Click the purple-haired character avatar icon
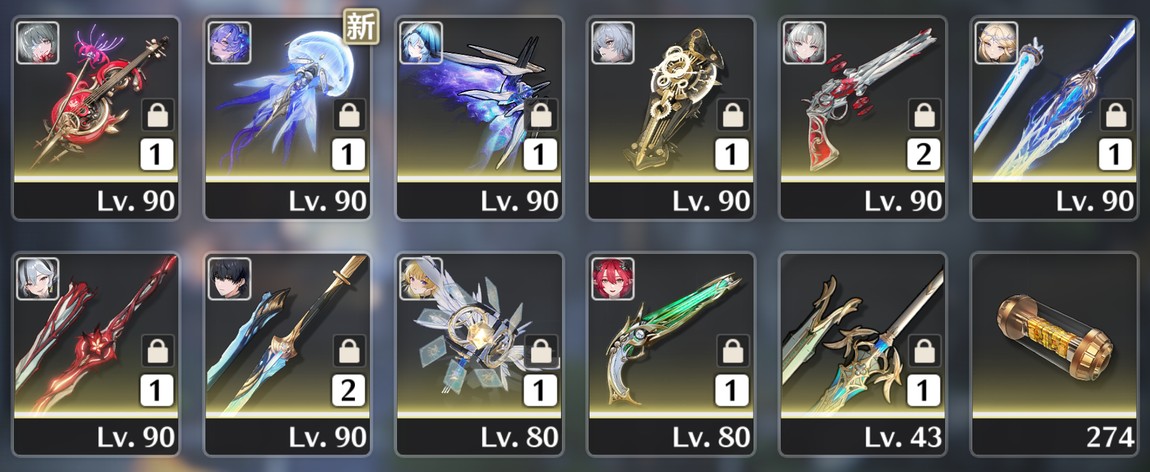This screenshot has width=1150, height=472. 230,43
